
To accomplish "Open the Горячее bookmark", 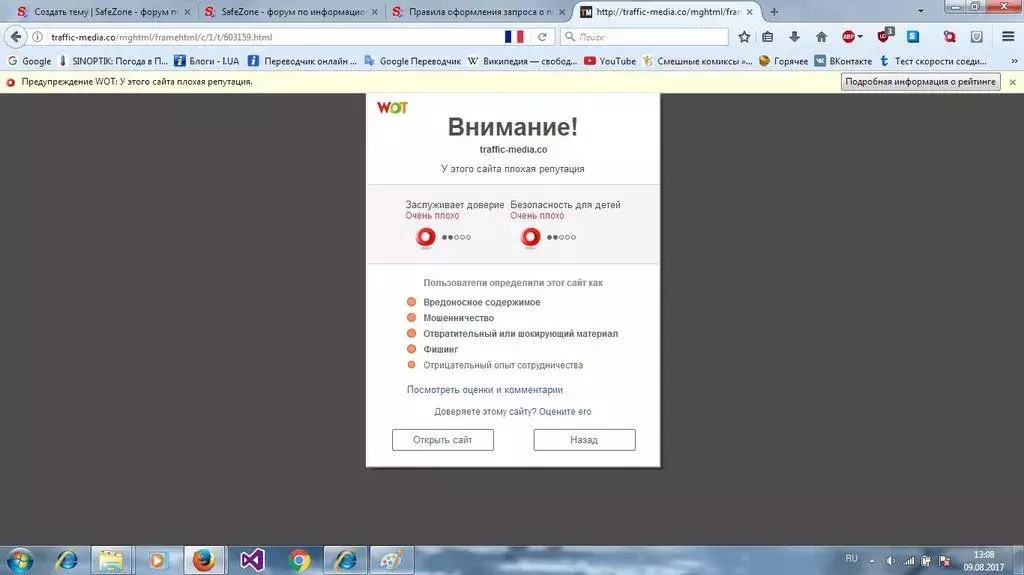I will coord(783,61).
